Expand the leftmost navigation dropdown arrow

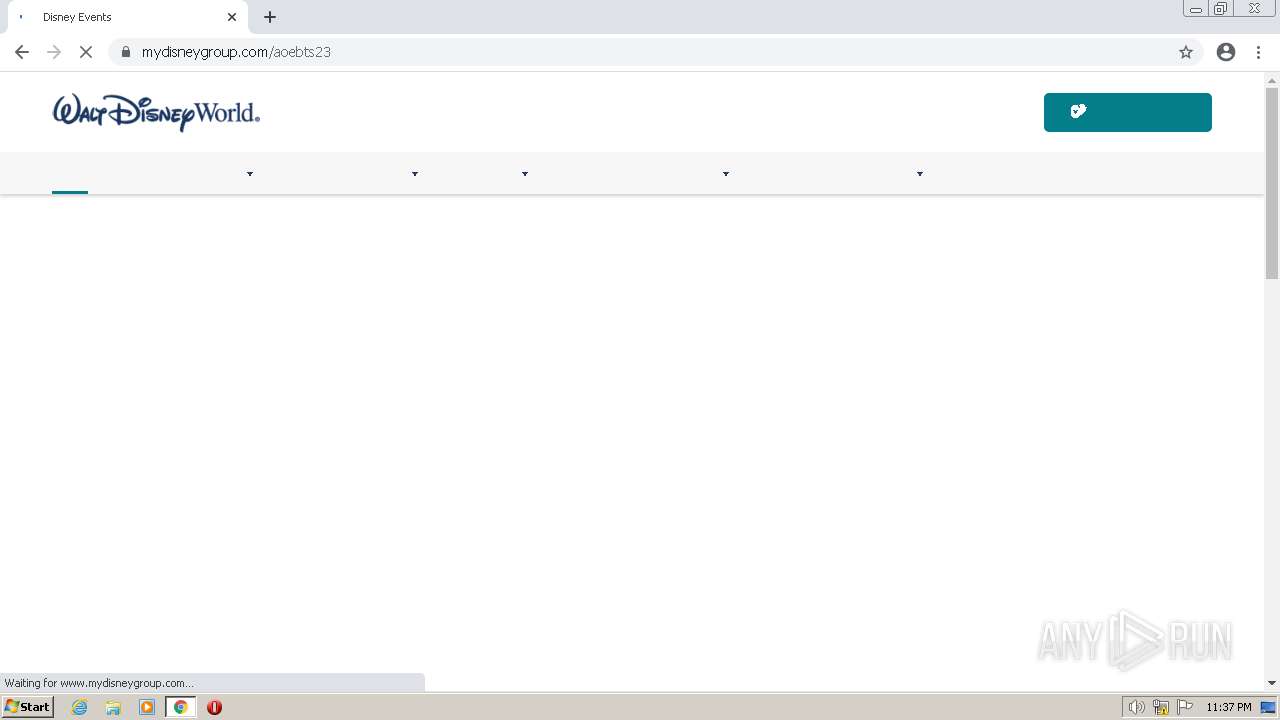click(250, 174)
